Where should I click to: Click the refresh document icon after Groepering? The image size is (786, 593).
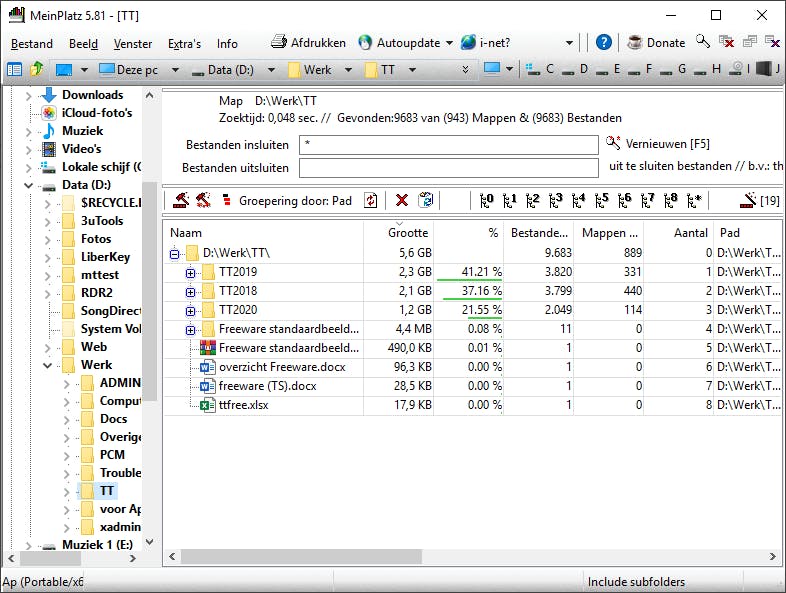(x=370, y=201)
